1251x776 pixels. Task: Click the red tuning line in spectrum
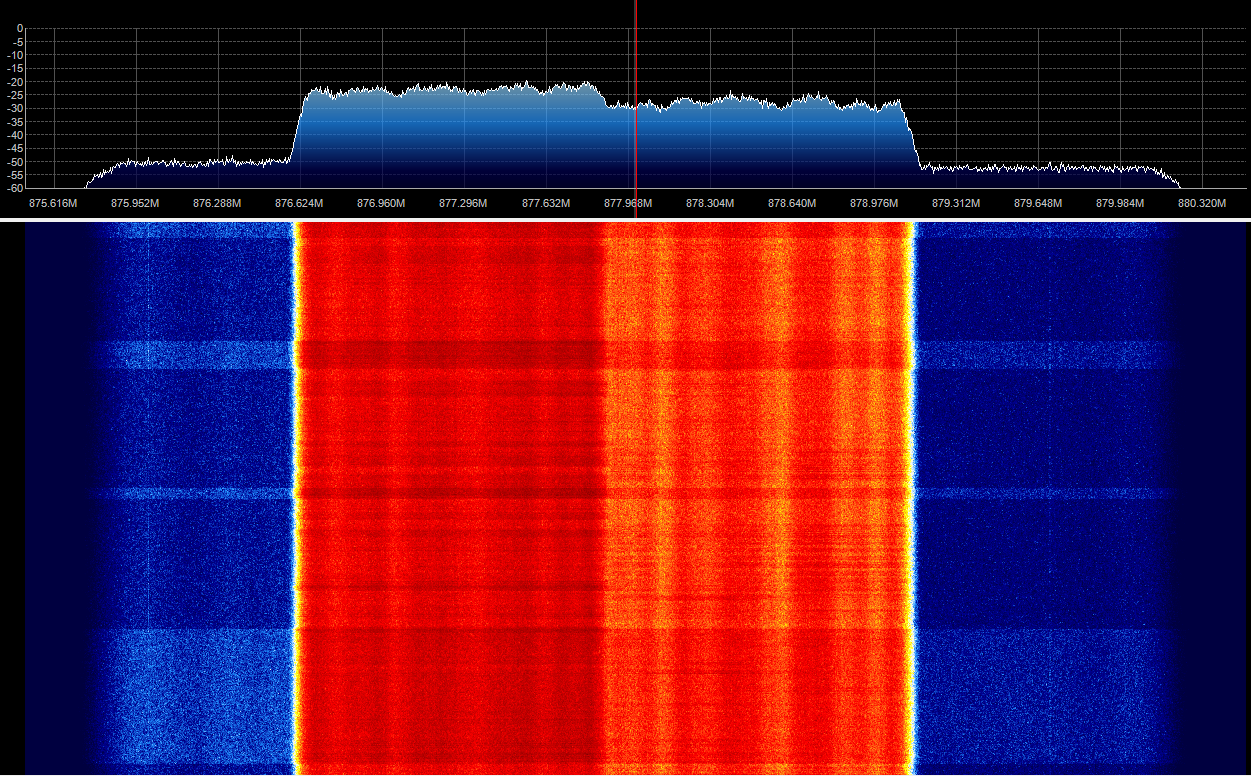click(x=636, y=108)
